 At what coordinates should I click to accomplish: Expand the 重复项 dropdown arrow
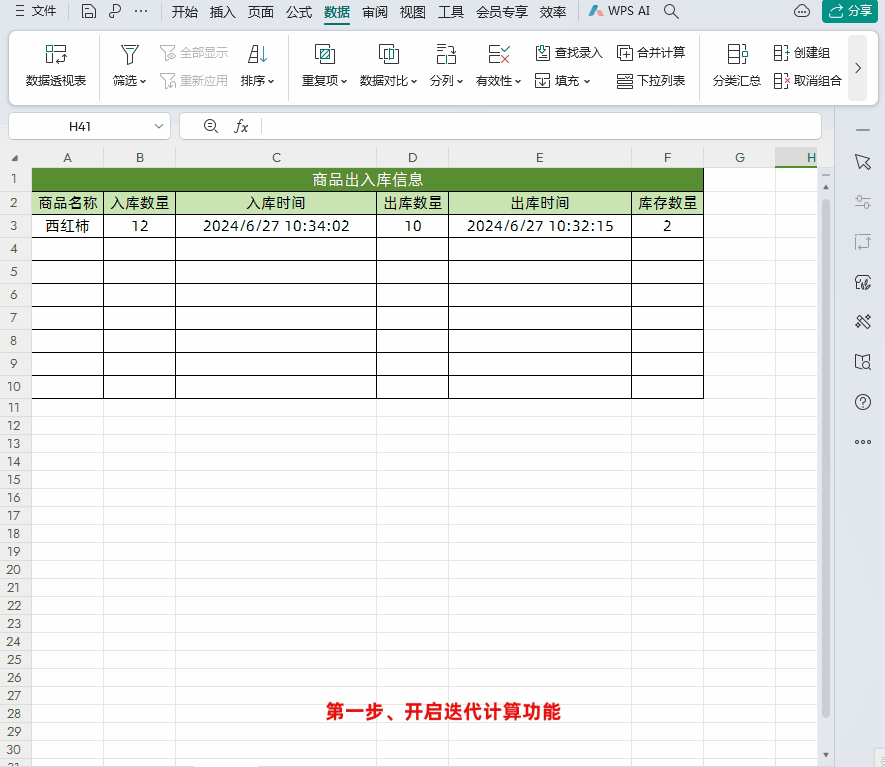pos(344,81)
